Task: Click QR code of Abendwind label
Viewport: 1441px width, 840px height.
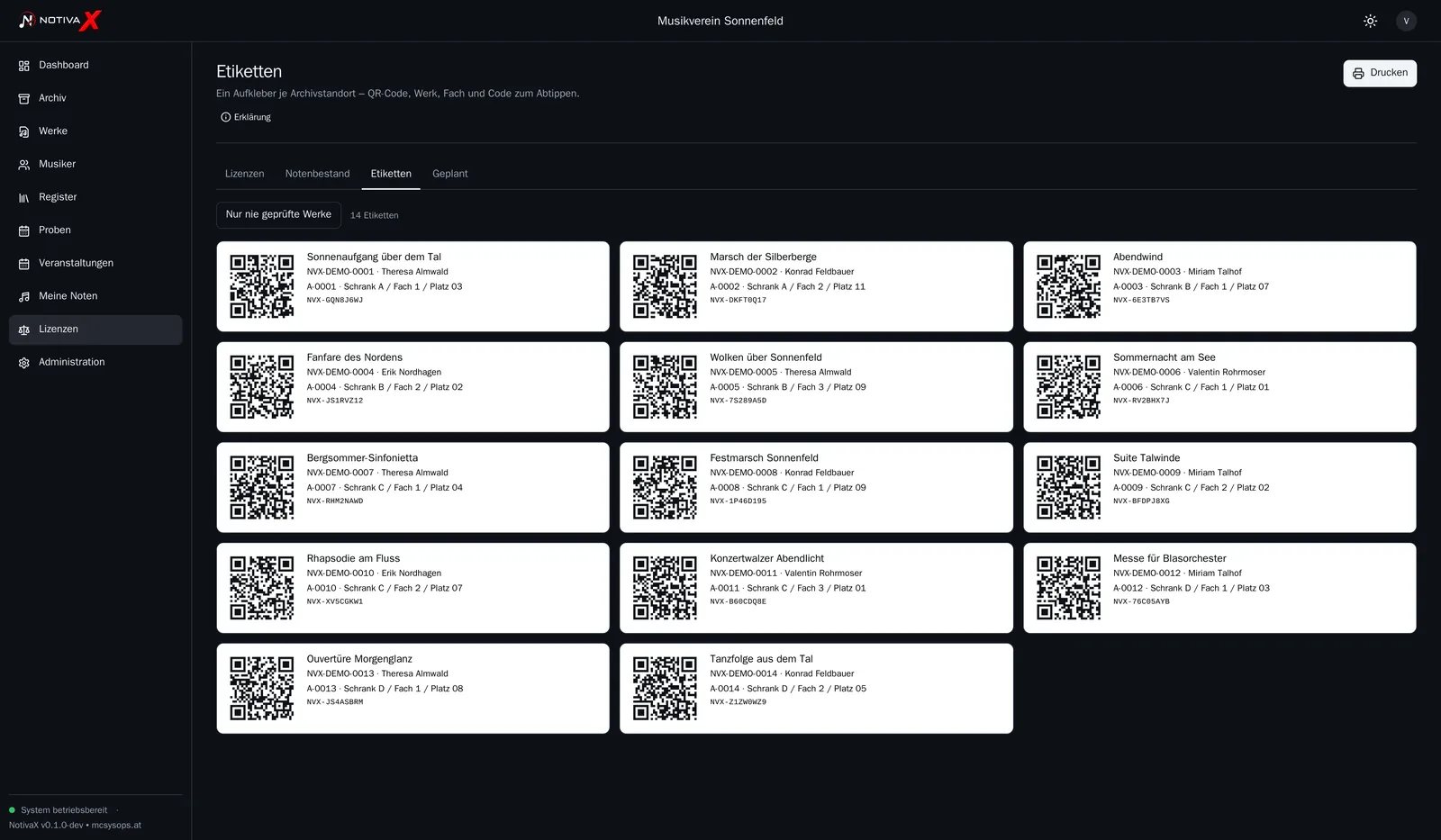Action: coord(1068,286)
